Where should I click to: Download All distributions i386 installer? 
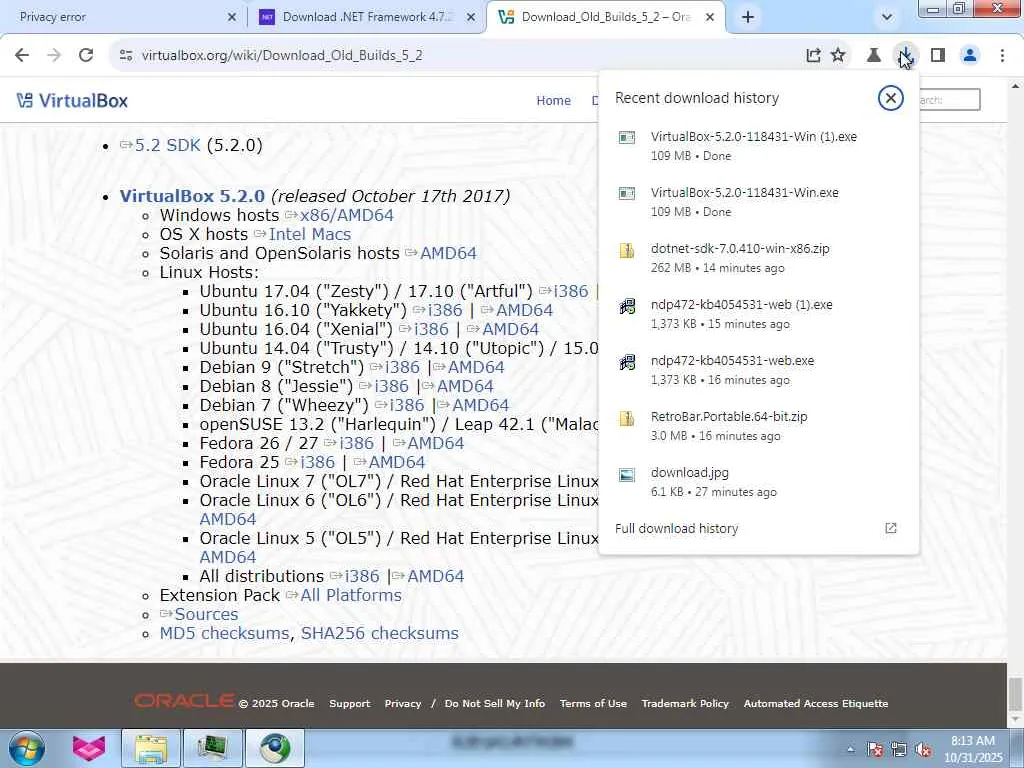pyautogui.click(x=362, y=575)
